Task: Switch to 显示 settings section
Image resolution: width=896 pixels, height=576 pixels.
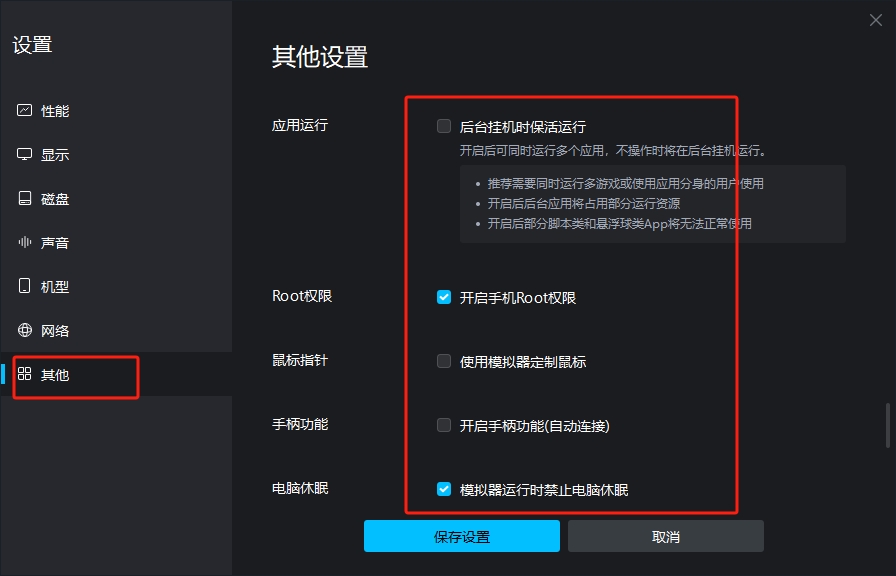Action: 55,155
